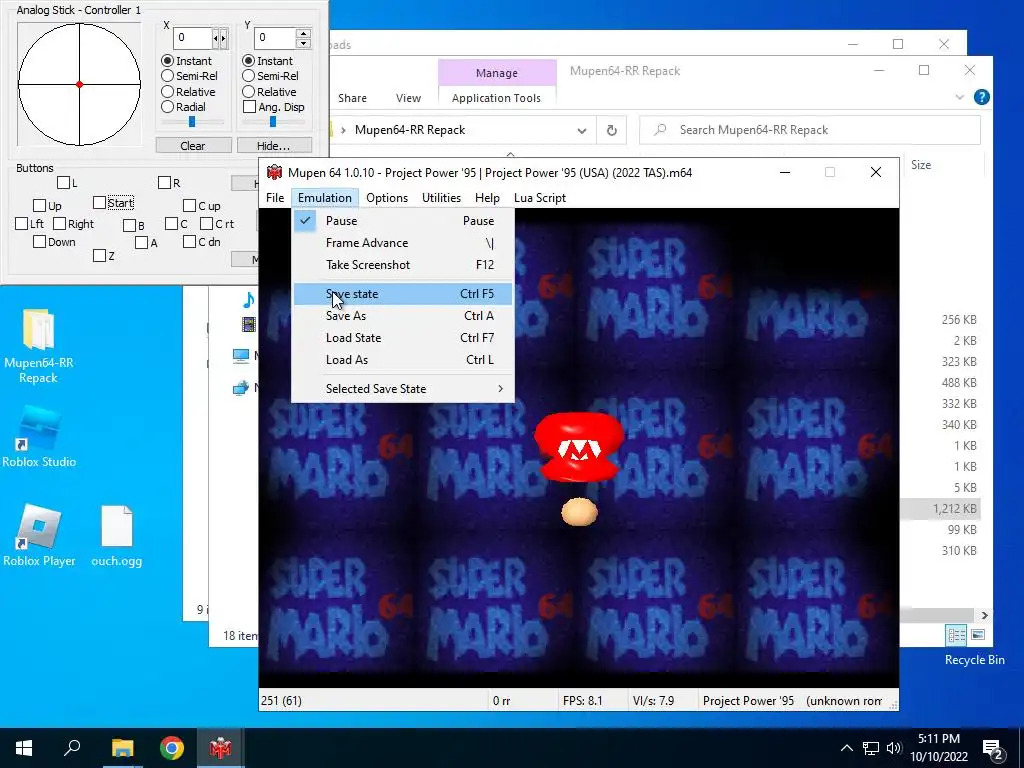Click the Windows Start button
This screenshot has height=768, width=1024.
[24, 748]
